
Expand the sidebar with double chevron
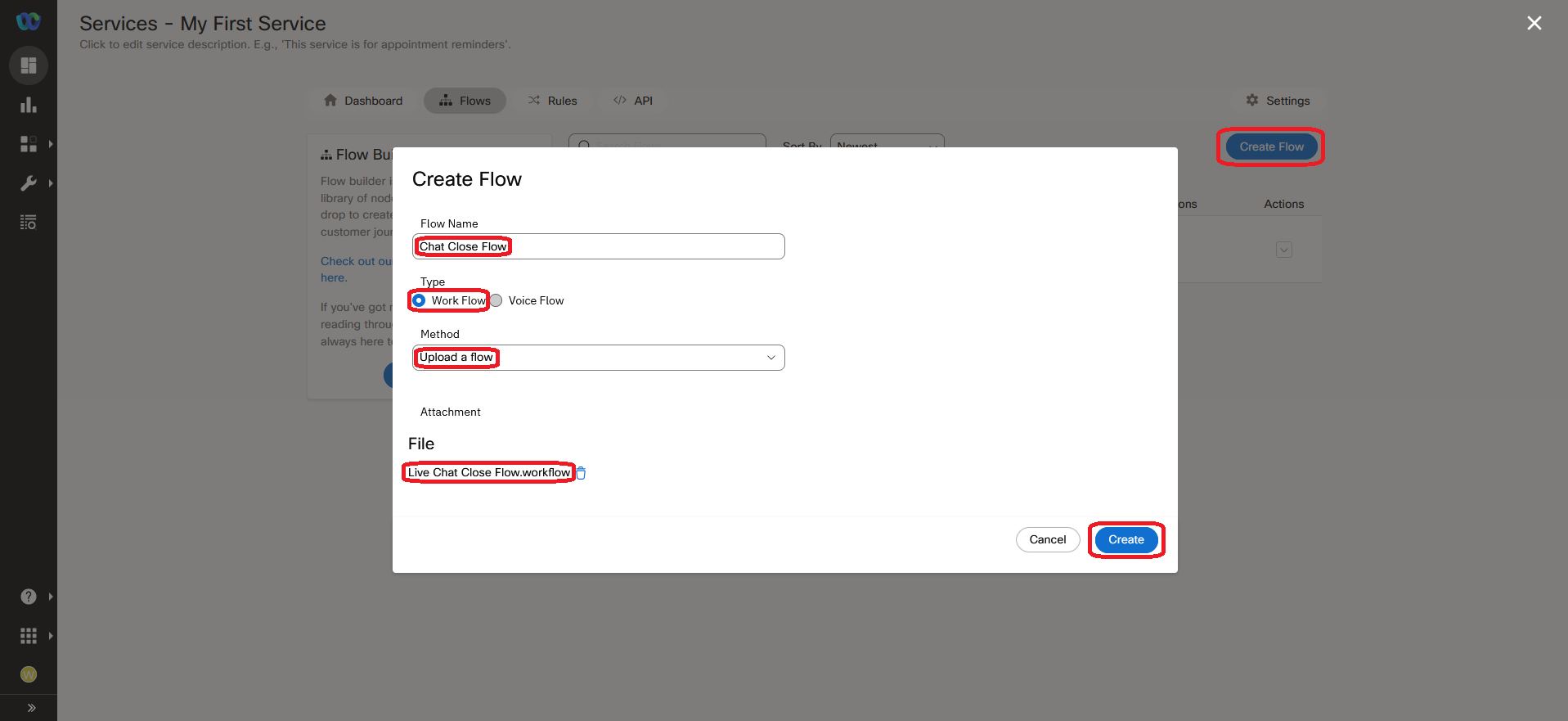31,708
